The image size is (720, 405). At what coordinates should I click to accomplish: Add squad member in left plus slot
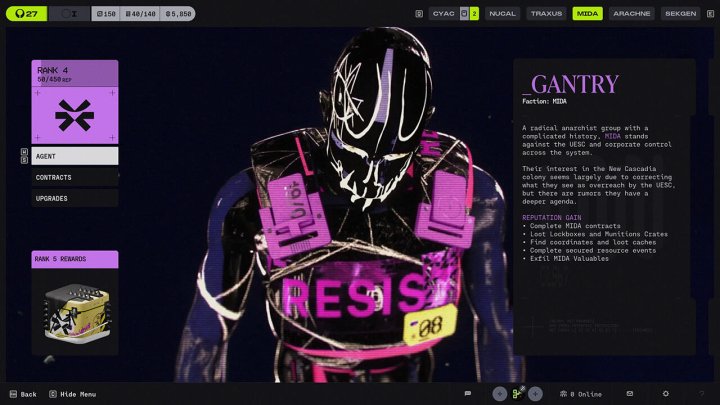(500, 394)
